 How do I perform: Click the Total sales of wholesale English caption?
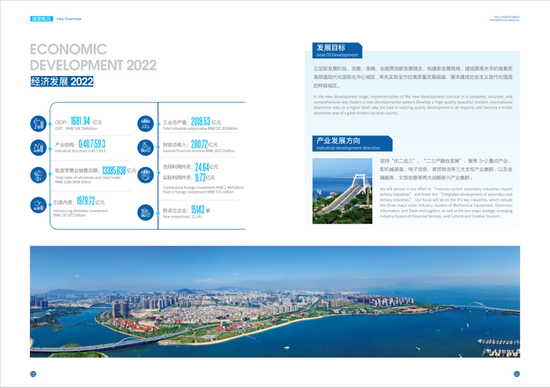pos(88,180)
